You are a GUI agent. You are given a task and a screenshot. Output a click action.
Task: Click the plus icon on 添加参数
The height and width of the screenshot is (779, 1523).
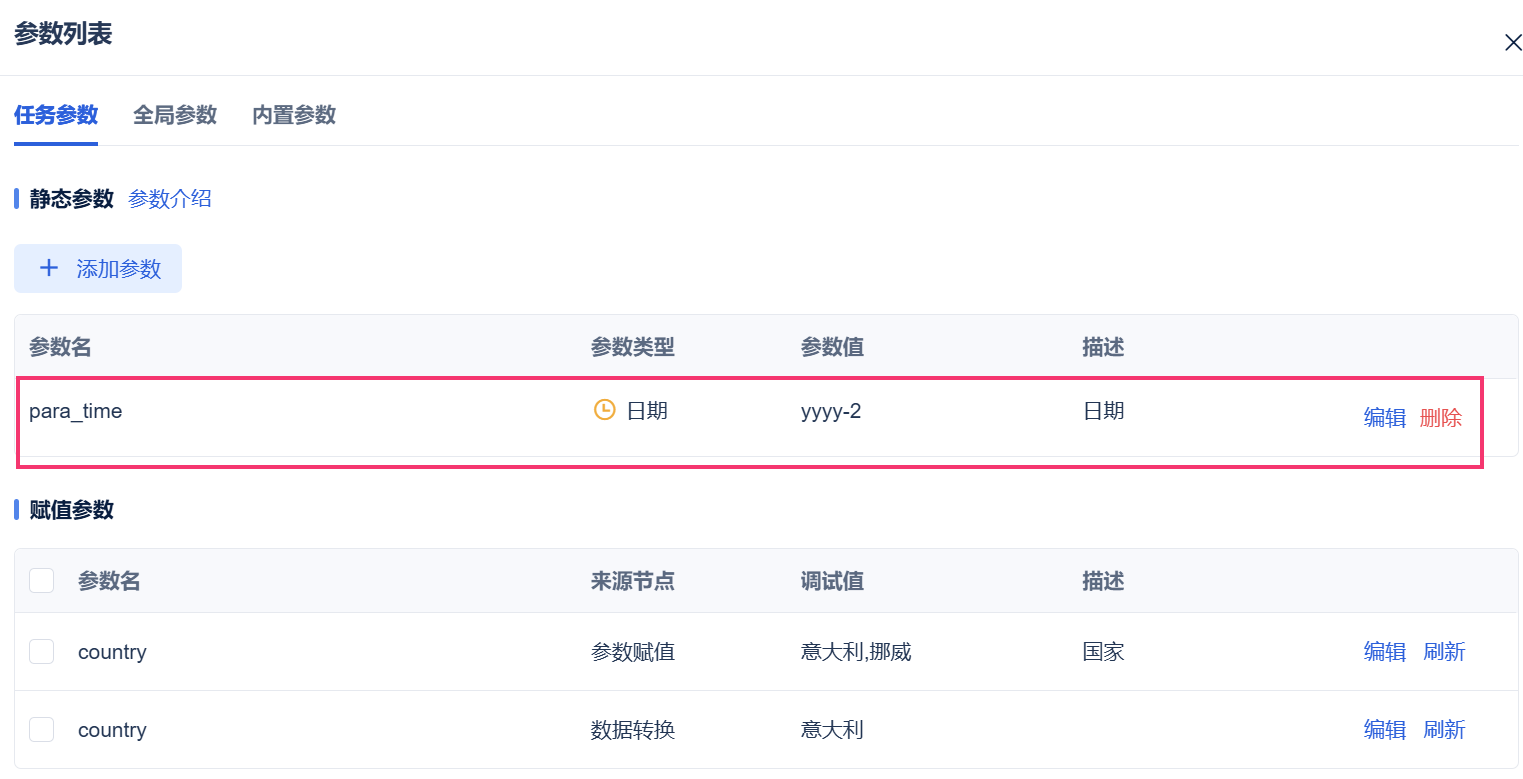pos(48,269)
